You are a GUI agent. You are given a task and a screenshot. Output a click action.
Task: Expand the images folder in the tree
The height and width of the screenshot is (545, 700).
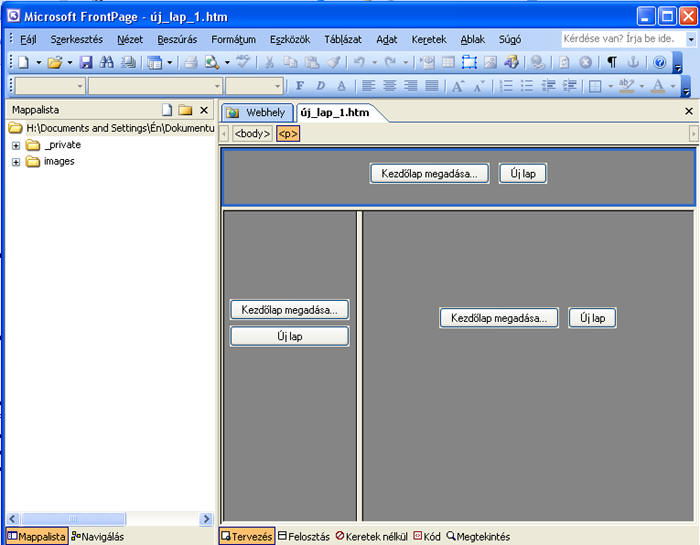coord(16,162)
